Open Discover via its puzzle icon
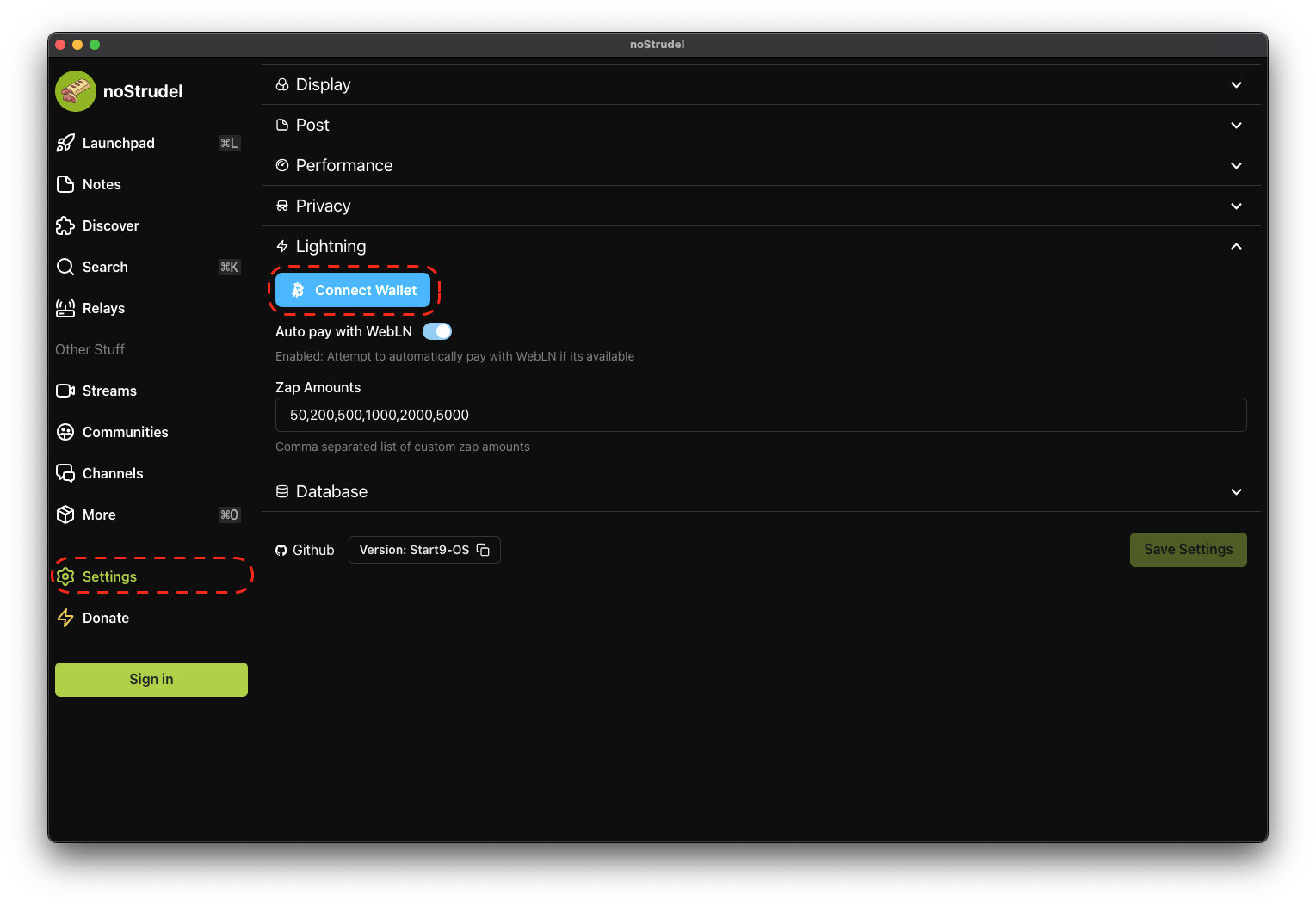 (66, 225)
